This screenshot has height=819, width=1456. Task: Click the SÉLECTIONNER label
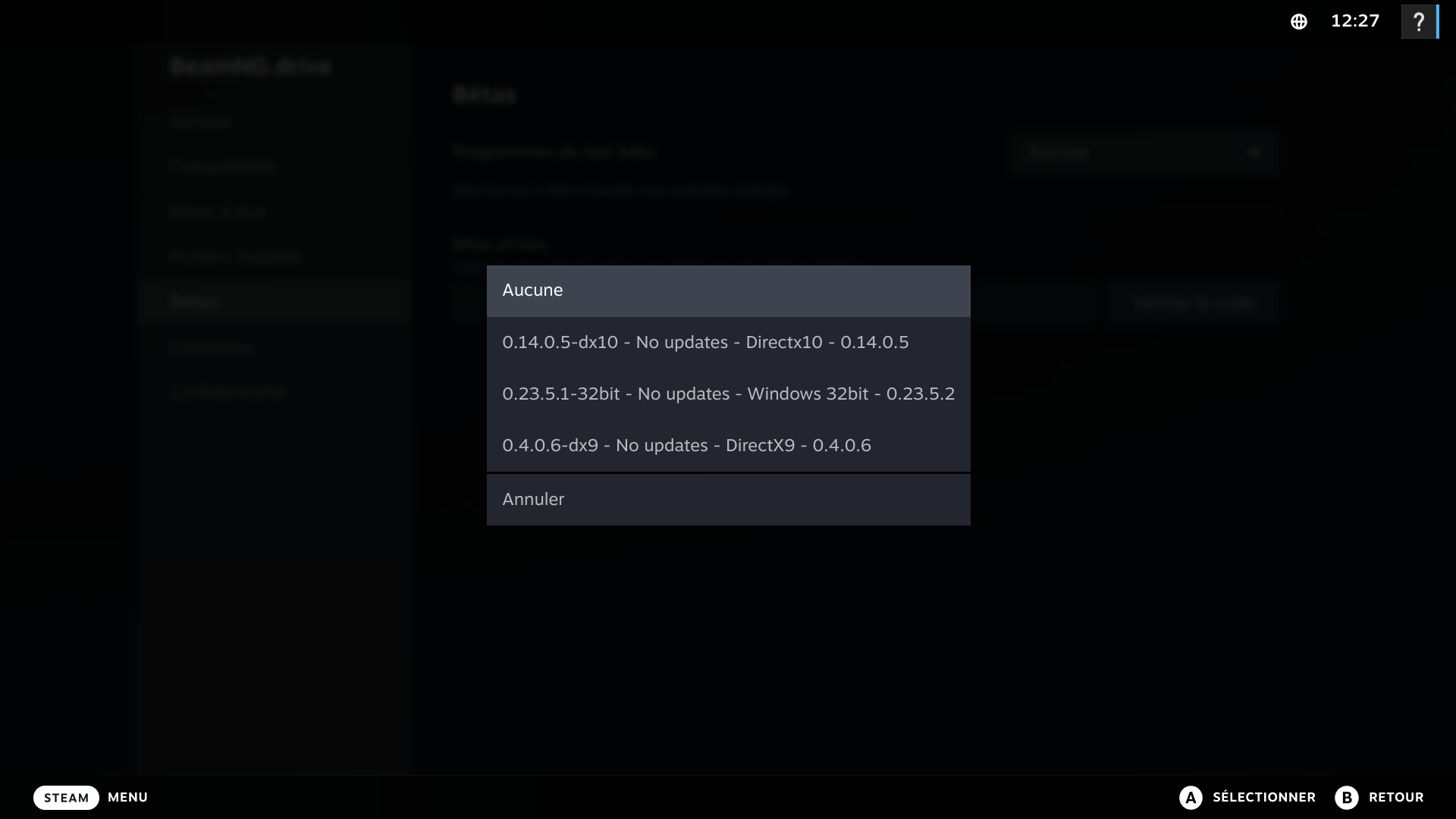coord(1263,797)
